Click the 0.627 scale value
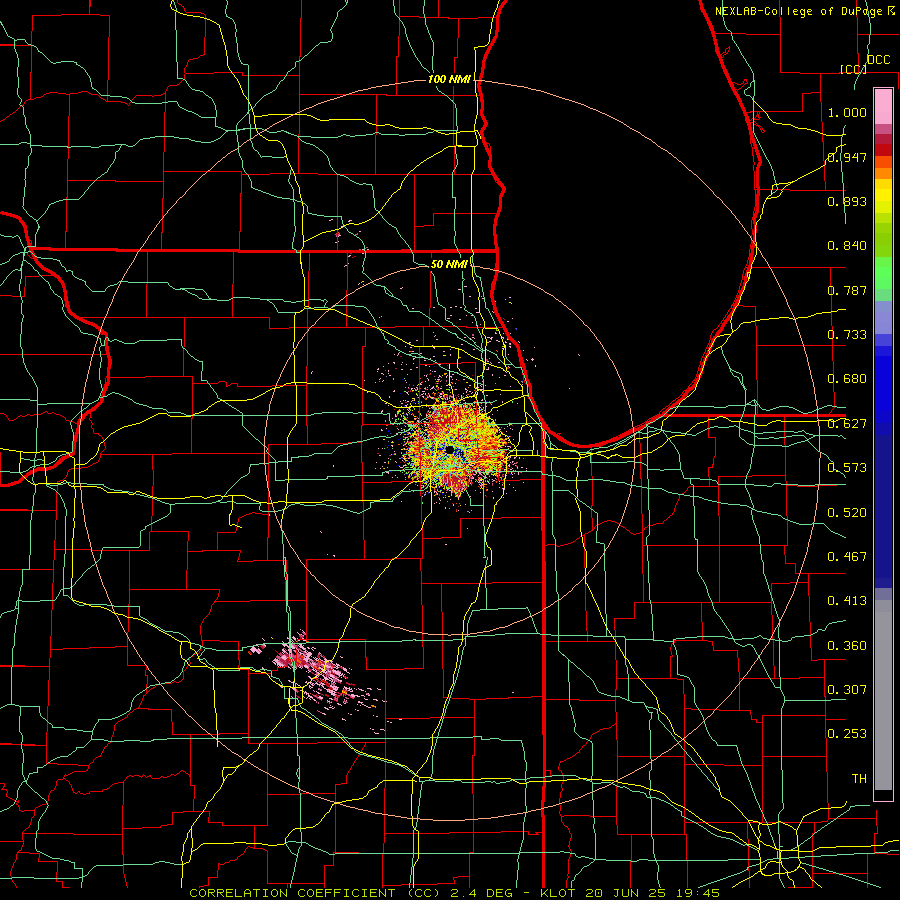900x900 pixels. 847,424
